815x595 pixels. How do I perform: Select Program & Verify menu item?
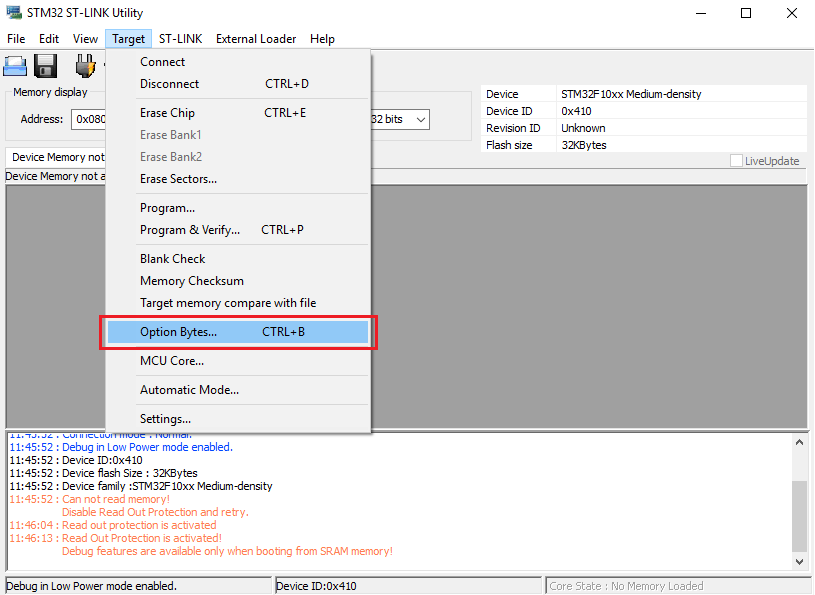[190, 230]
